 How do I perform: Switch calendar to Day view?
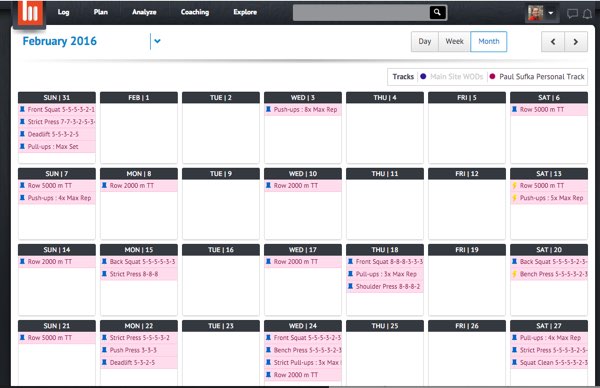(x=425, y=41)
